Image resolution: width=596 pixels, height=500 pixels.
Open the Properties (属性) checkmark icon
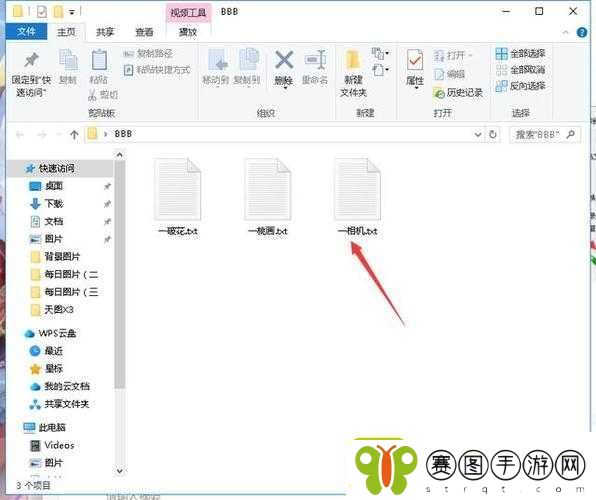pyautogui.click(x=415, y=61)
